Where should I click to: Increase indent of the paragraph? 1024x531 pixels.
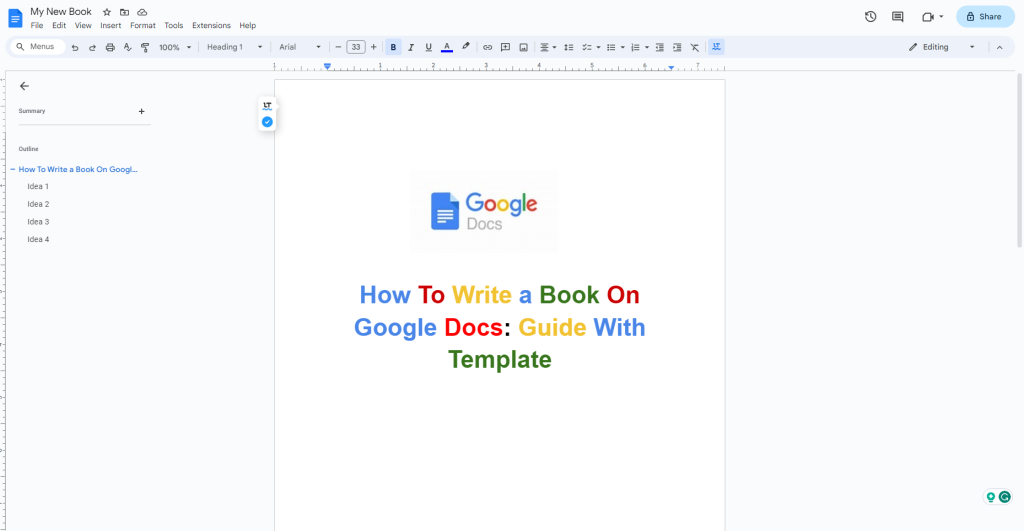point(677,47)
